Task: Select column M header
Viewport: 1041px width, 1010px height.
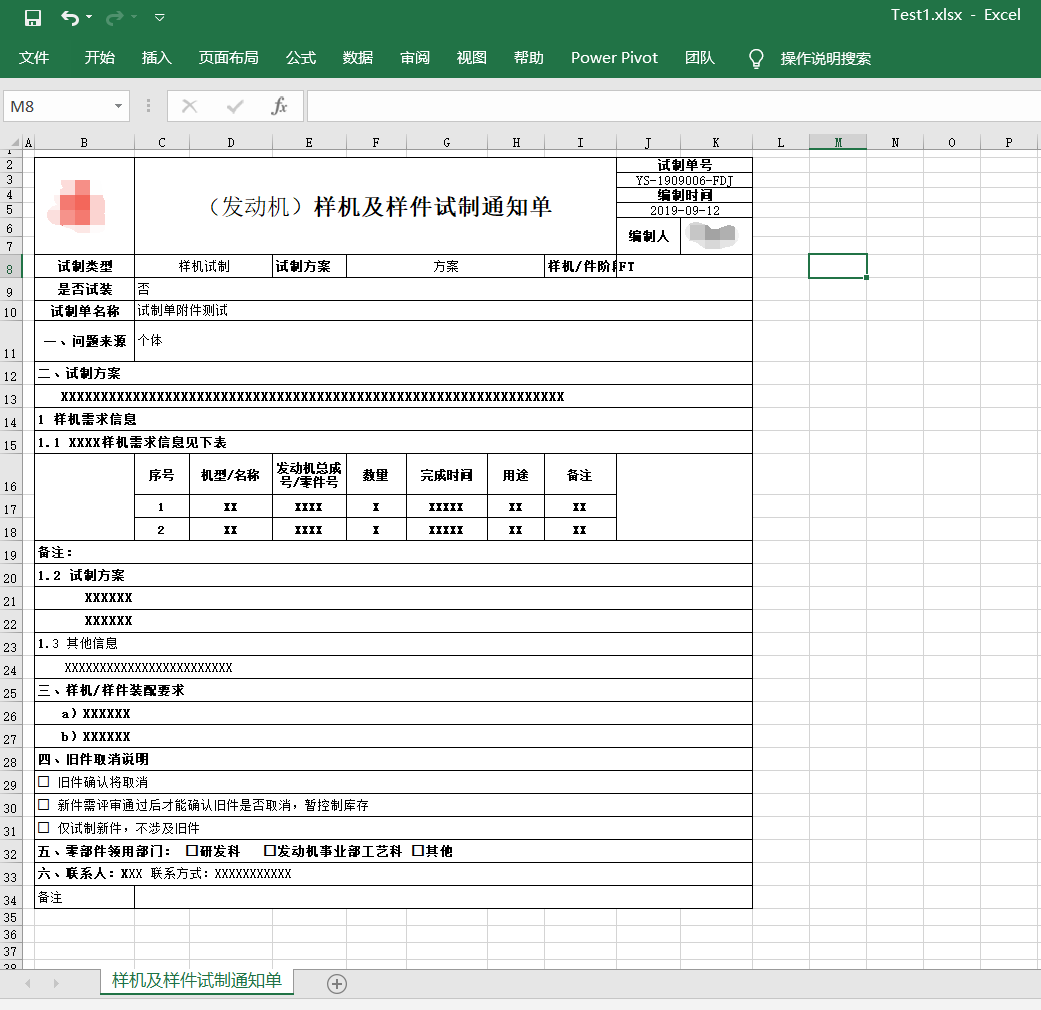Action: coord(838,142)
